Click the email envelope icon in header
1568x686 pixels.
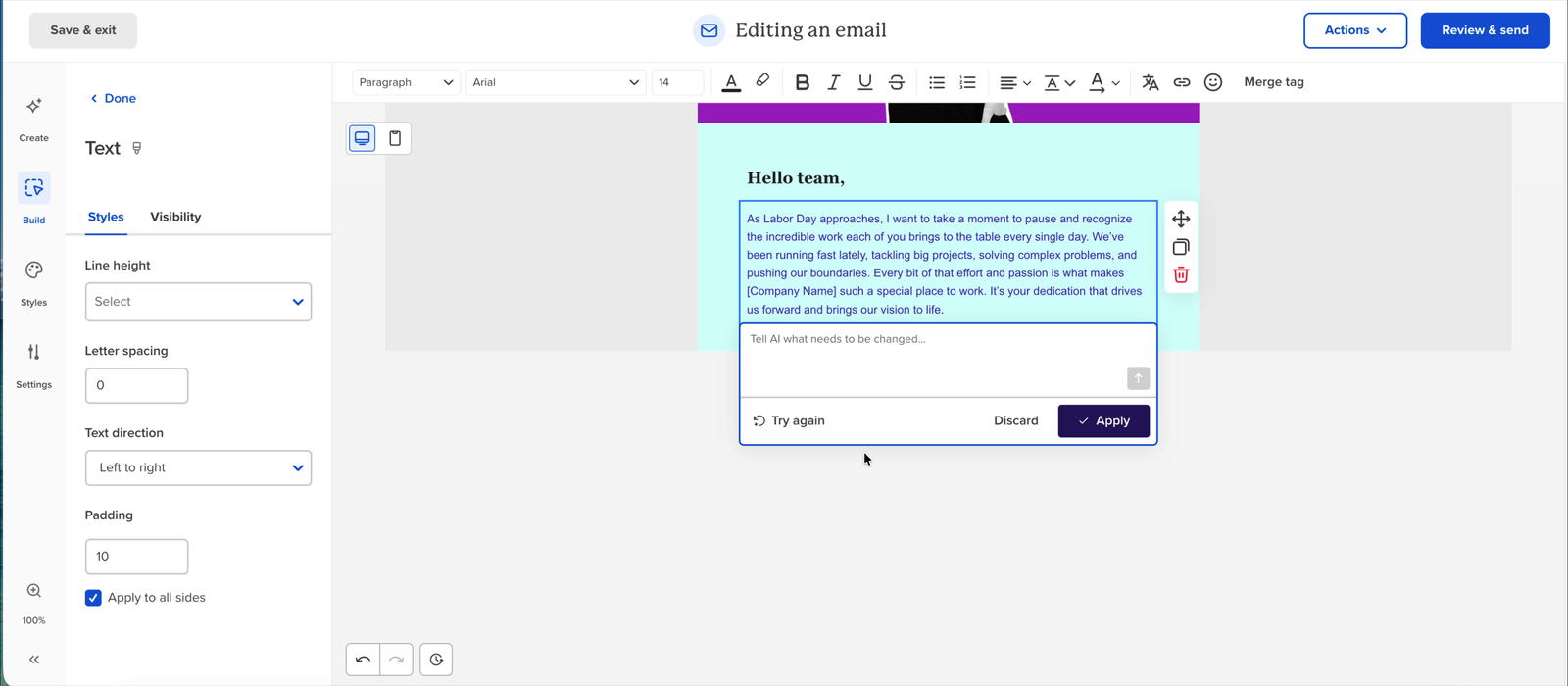click(x=709, y=30)
